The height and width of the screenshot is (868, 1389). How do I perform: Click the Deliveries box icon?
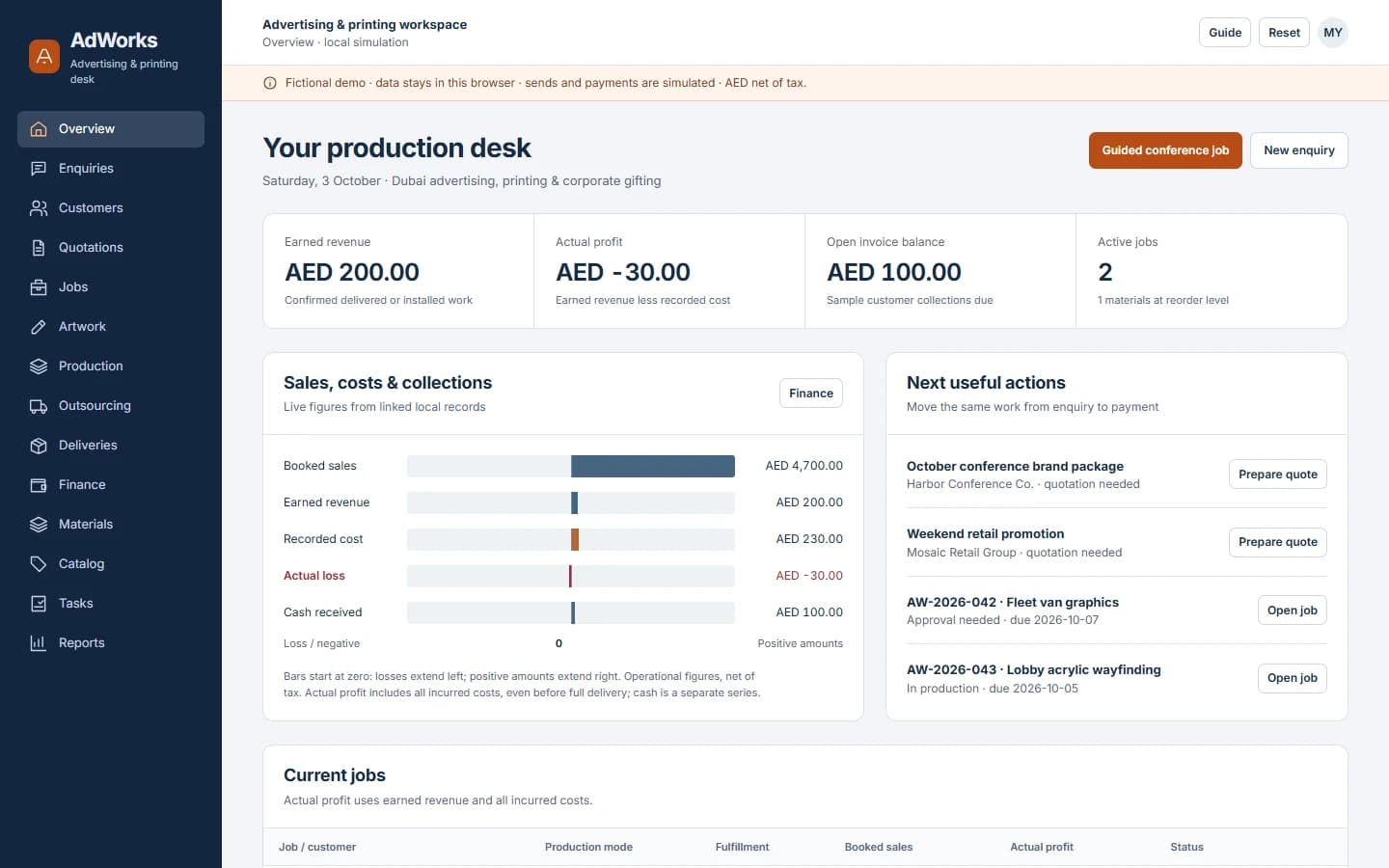click(39, 446)
